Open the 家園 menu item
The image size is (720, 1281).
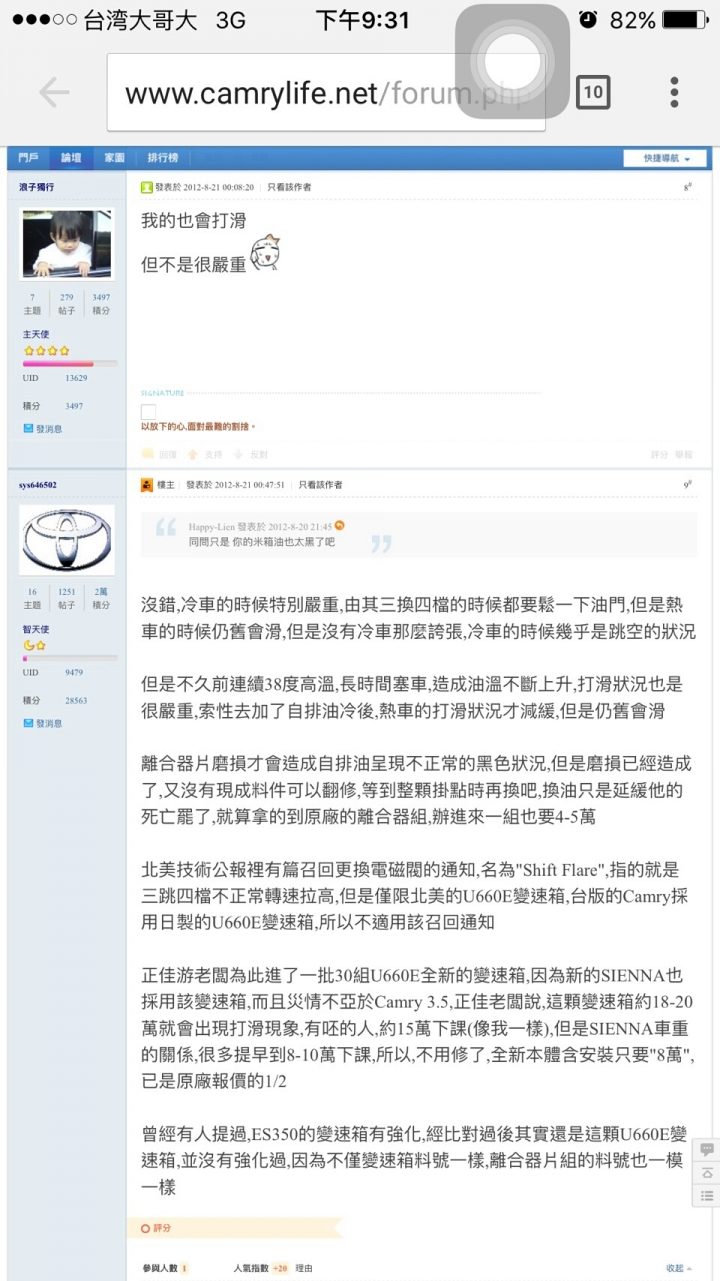115,158
